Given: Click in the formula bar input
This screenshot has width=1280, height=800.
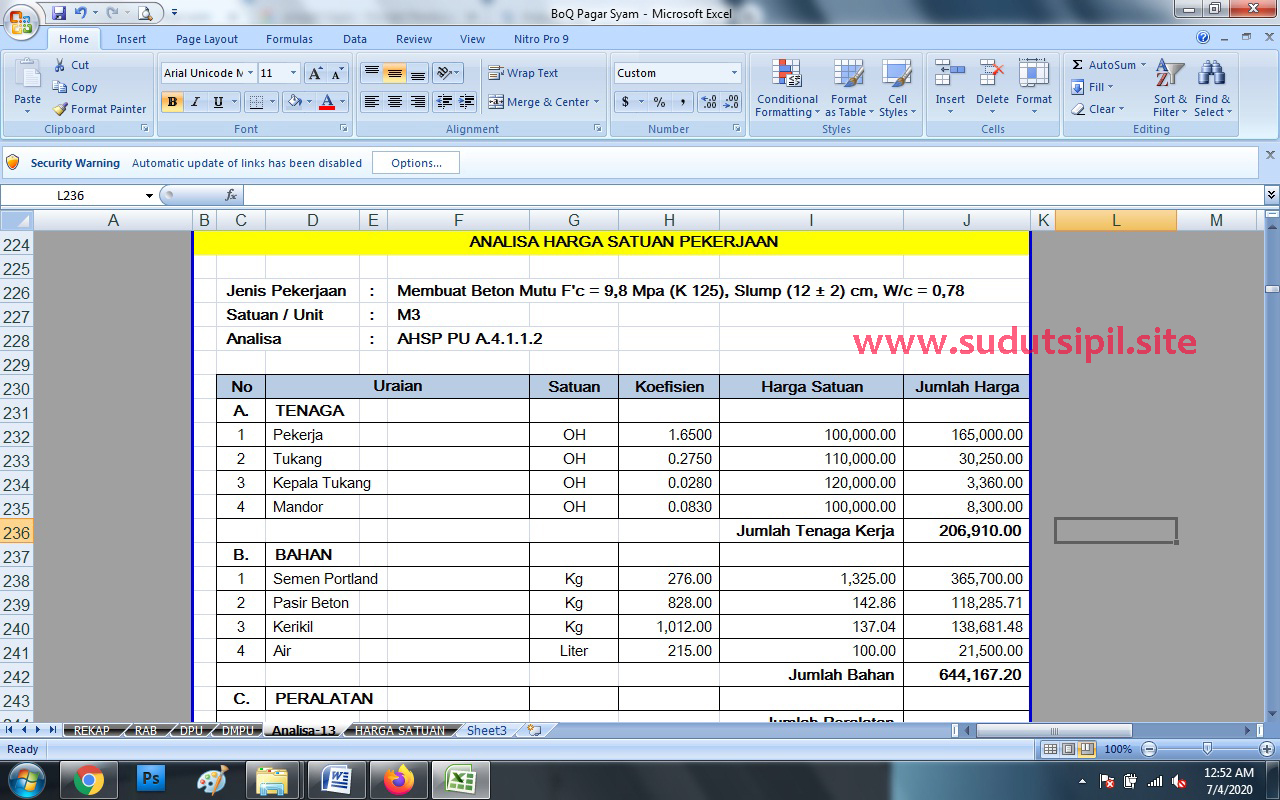Looking at the screenshot, I should (752, 195).
